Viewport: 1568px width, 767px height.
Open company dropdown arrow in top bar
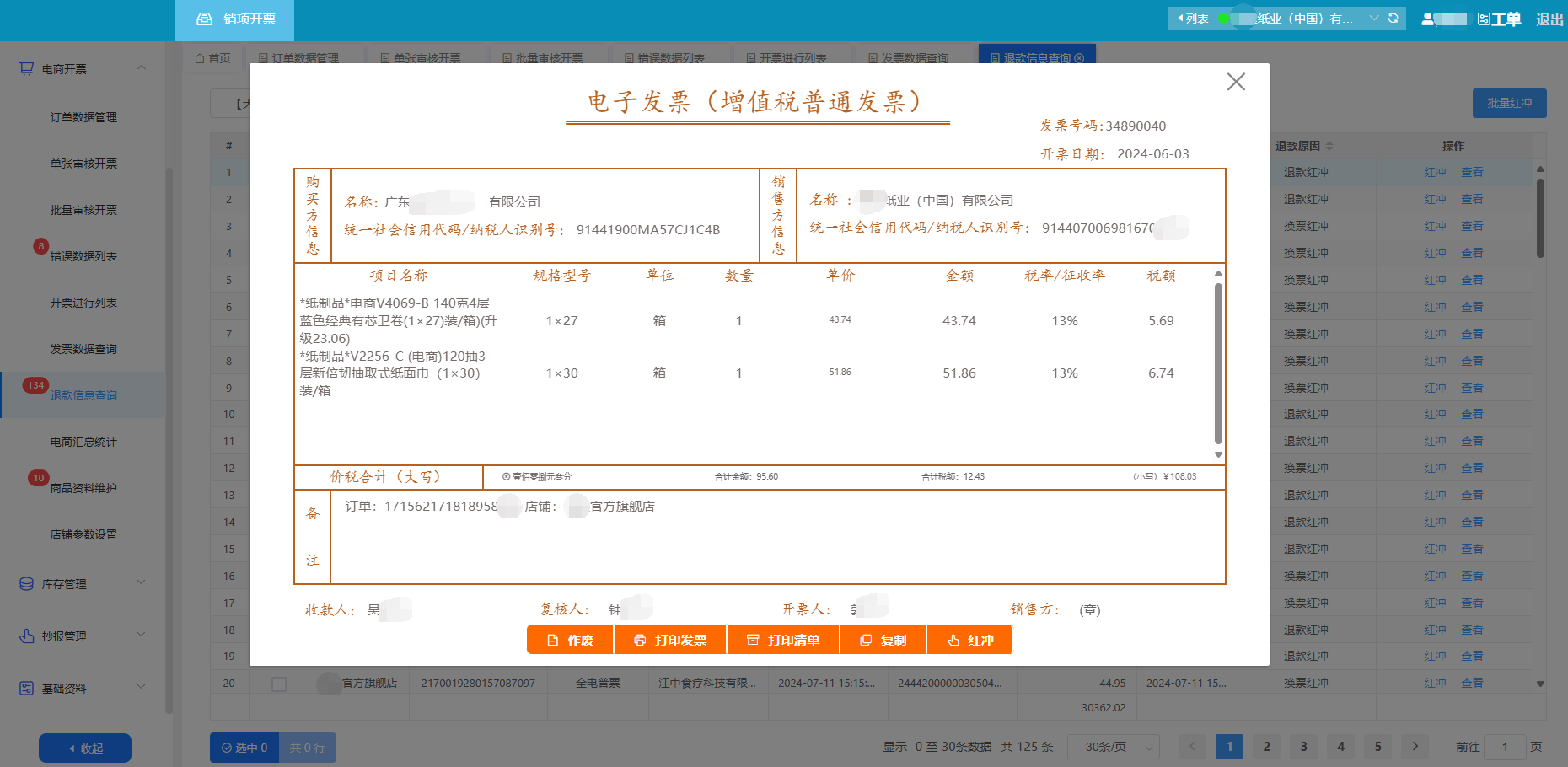tap(1374, 18)
